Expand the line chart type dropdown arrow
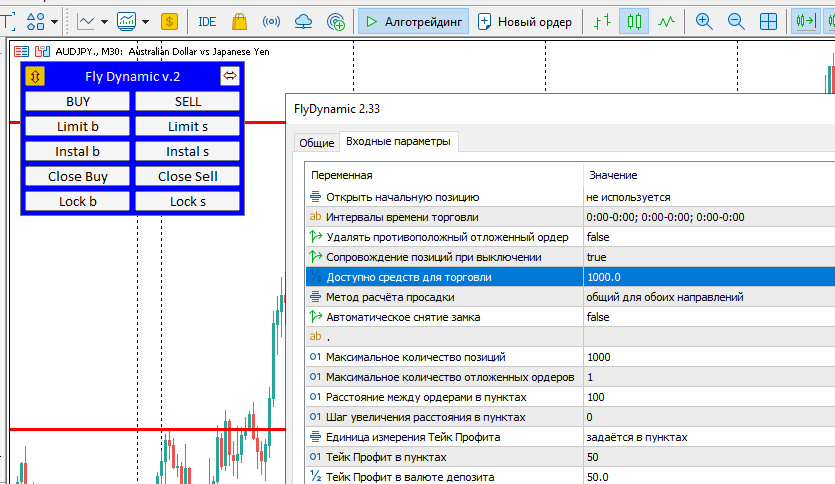This screenshot has height=484, width=835. (x=105, y=21)
